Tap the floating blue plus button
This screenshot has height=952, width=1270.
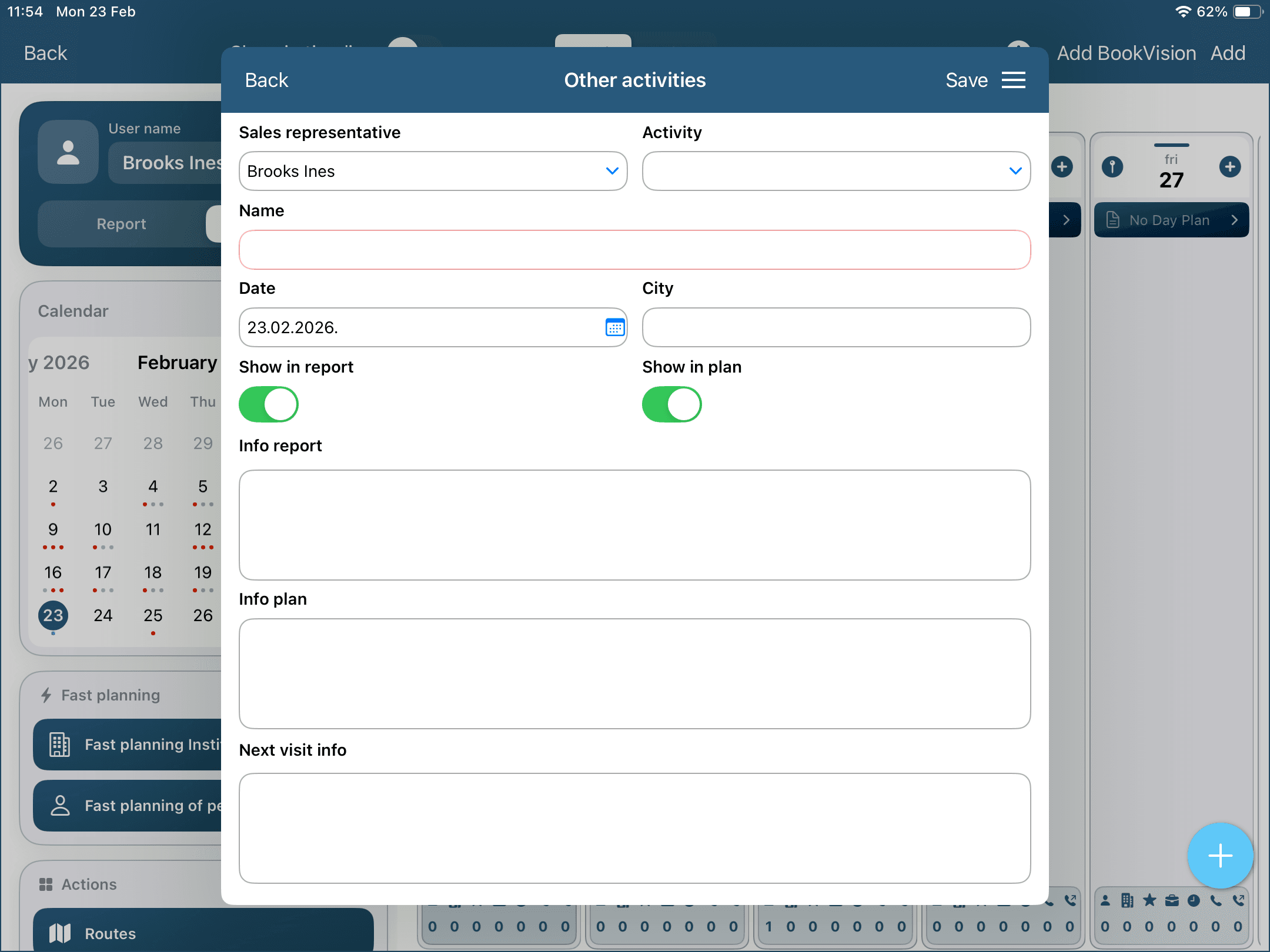[x=1220, y=856]
